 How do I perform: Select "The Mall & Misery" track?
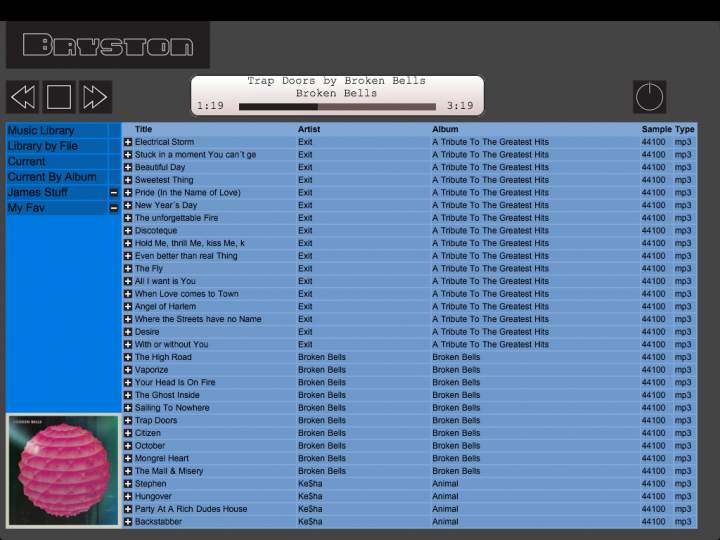pos(169,471)
